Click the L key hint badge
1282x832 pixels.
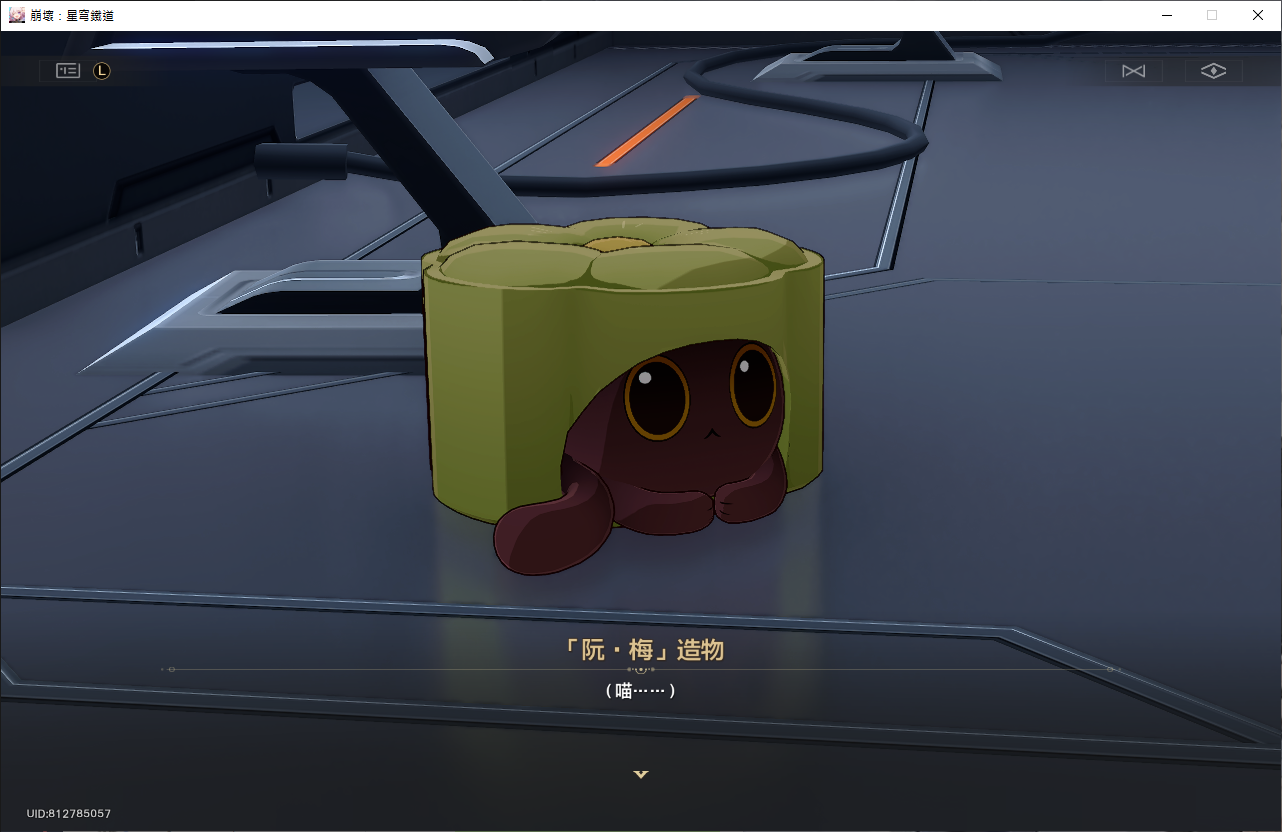point(101,71)
